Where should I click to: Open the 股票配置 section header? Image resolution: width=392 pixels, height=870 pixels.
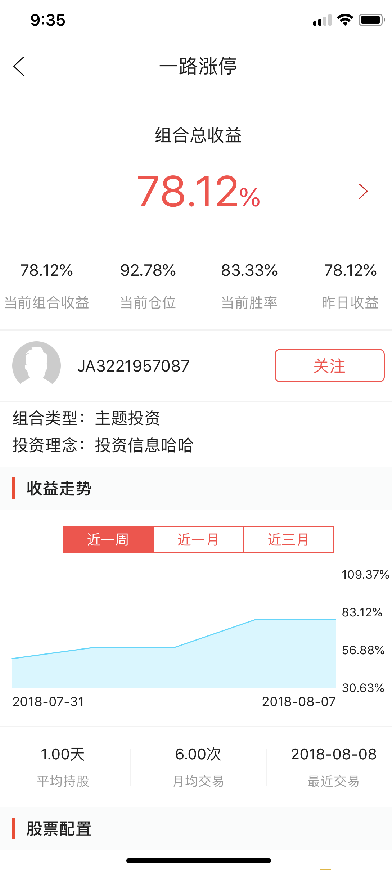pyautogui.click(x=59, y=829)
